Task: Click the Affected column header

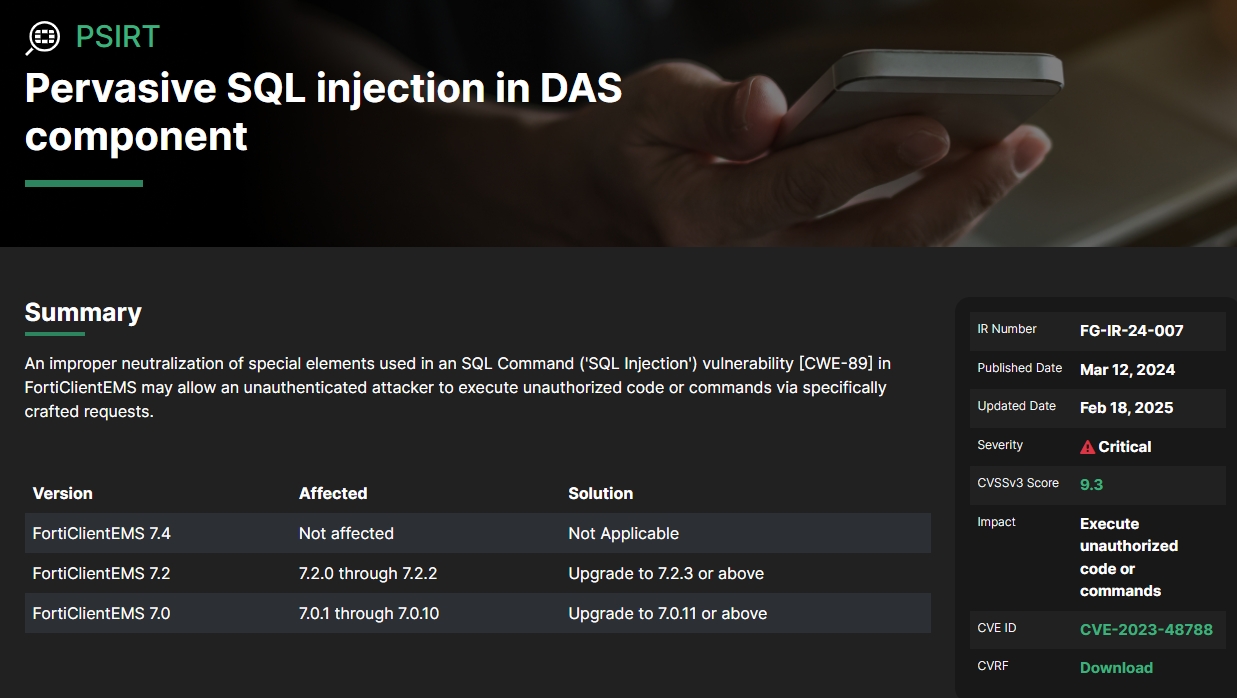Action: coord(333,493)
